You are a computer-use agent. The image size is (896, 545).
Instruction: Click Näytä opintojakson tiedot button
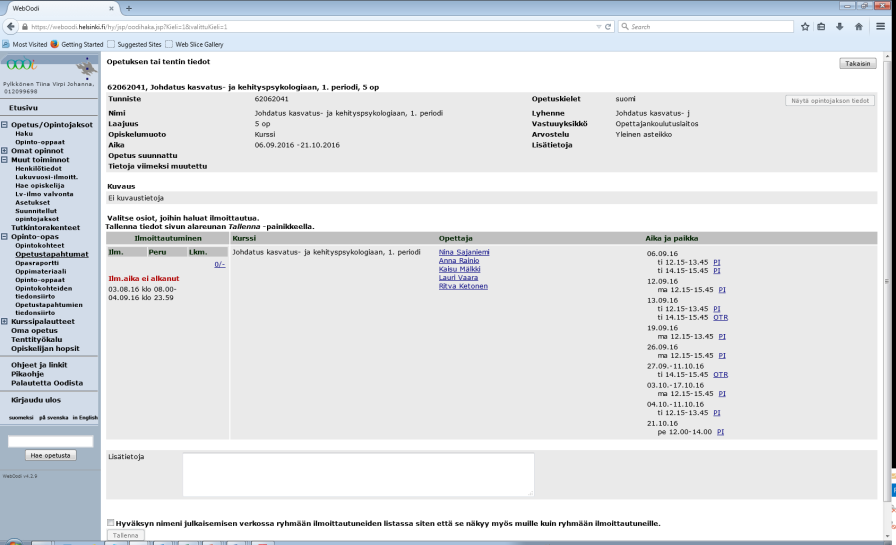(830, 101)
